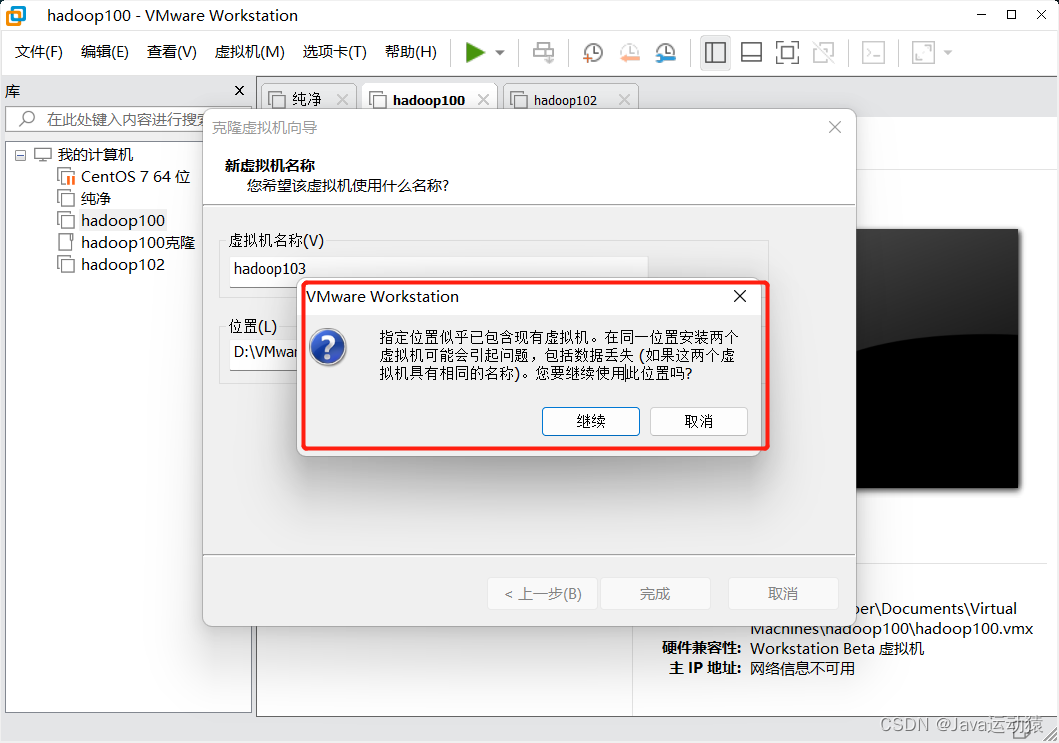Select hadoop100克隆 in the library tree
This screenshot has height=743, width=1059.
pyautogui.click(x=138, y=242)
